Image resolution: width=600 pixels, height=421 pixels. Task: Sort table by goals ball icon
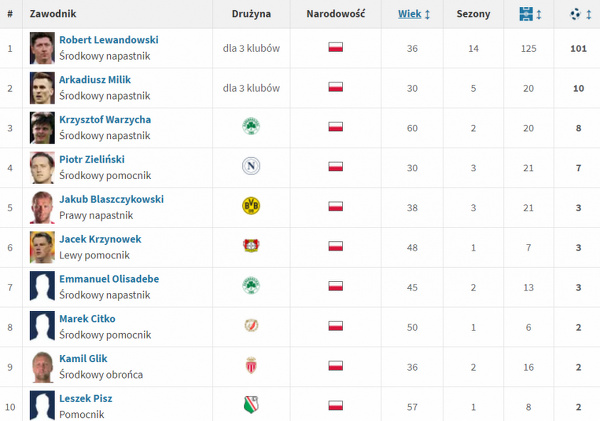click(573, 14)
